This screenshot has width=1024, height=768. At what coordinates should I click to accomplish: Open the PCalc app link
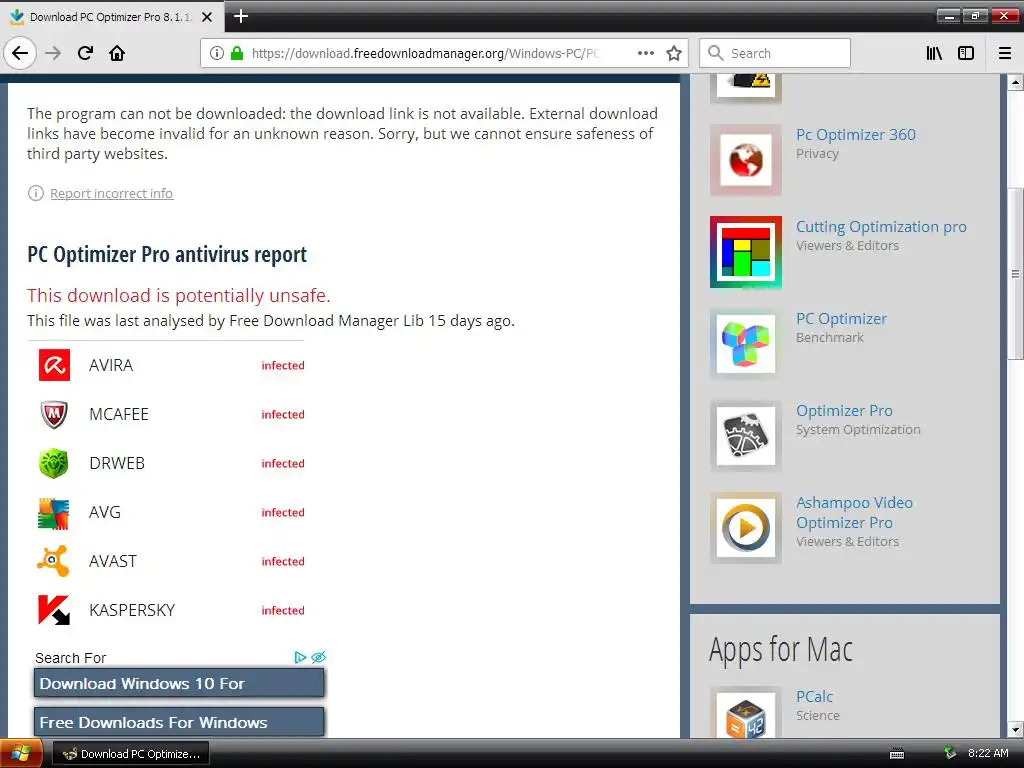(x=814, y=696)
